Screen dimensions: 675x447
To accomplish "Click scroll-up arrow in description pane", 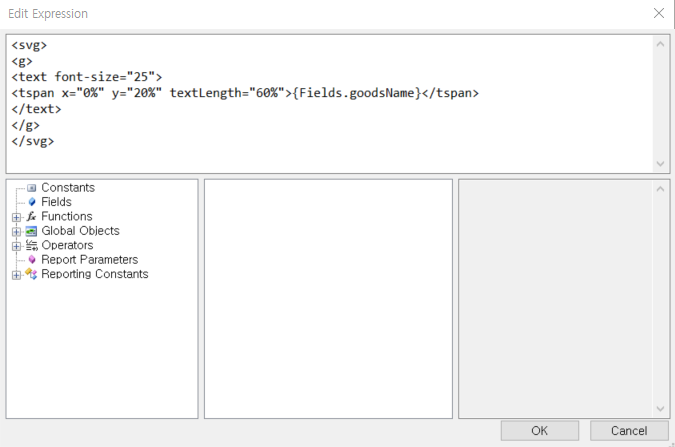I will pos(660,189).
